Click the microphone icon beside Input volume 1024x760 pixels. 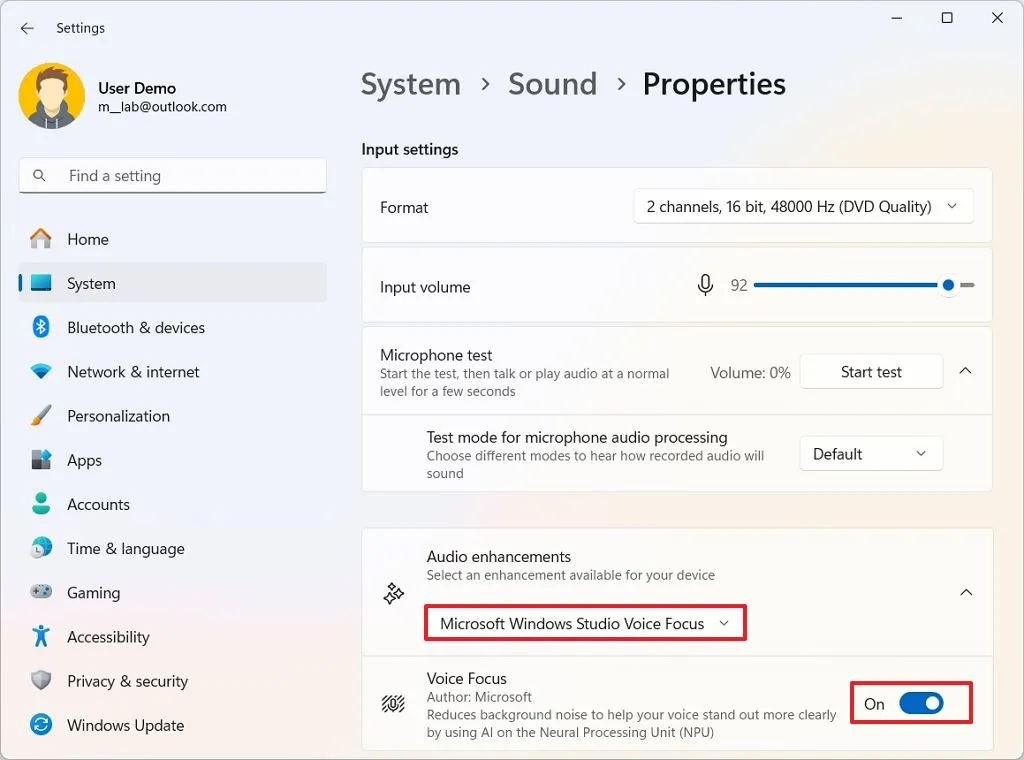[x=705, y=284]
